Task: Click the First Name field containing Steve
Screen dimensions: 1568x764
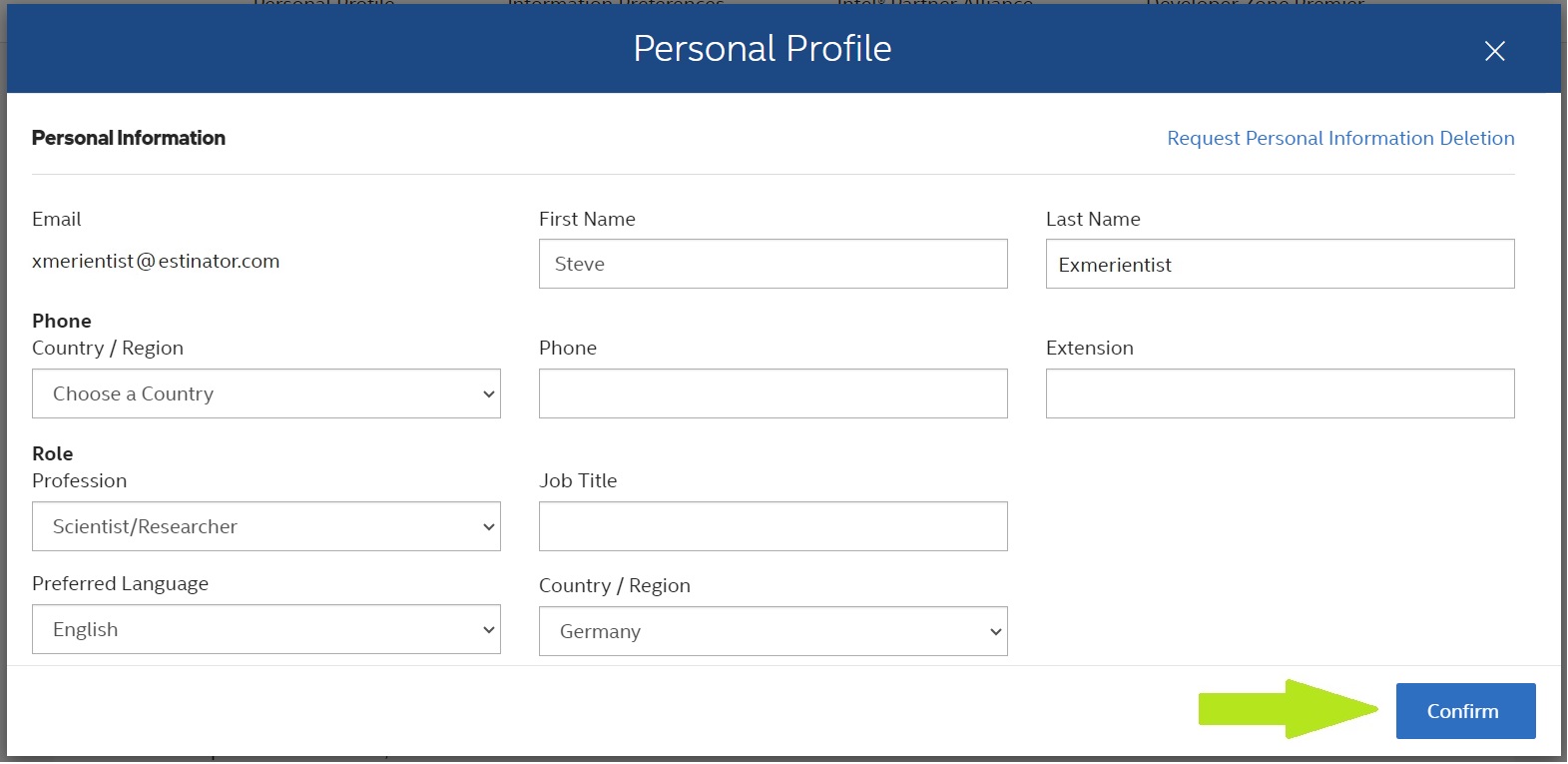Action: (x=773, y=264)
